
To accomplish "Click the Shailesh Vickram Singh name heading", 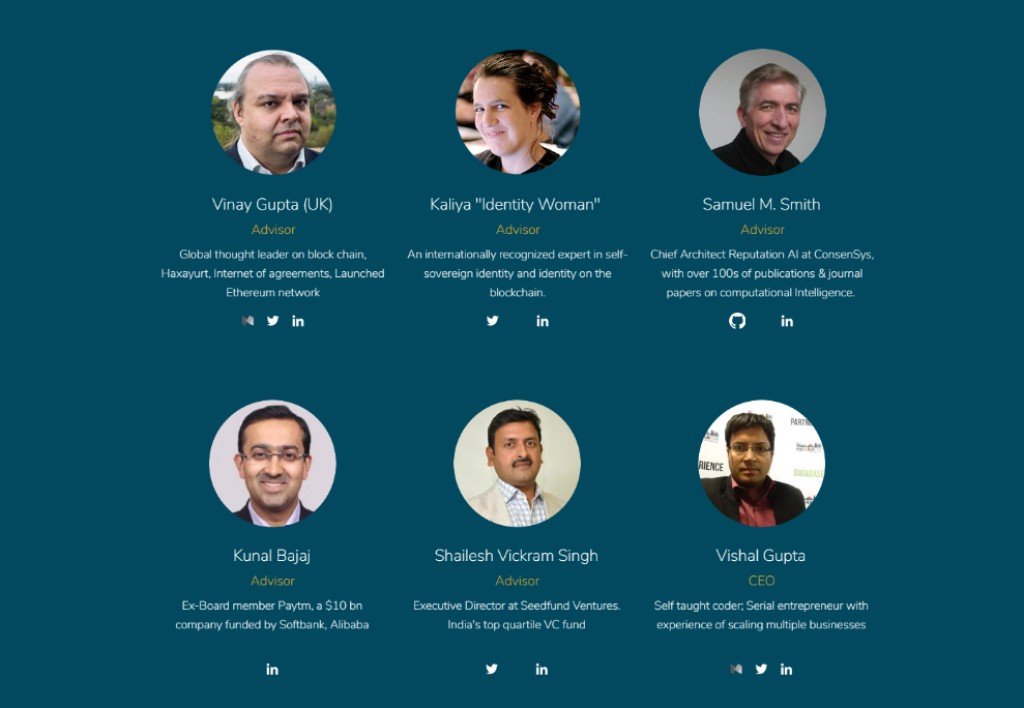I will pyautogui.click(x=517, y=555).
